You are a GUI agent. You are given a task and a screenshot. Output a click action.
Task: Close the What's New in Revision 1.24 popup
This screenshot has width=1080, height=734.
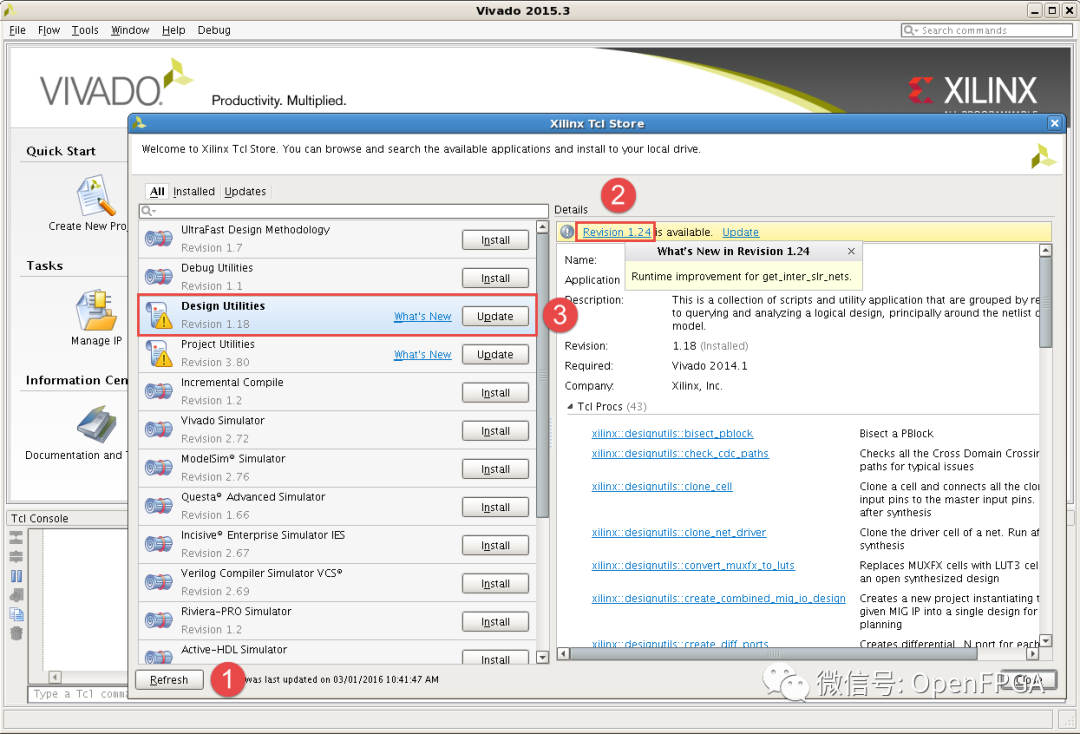[x=851, y=251]
